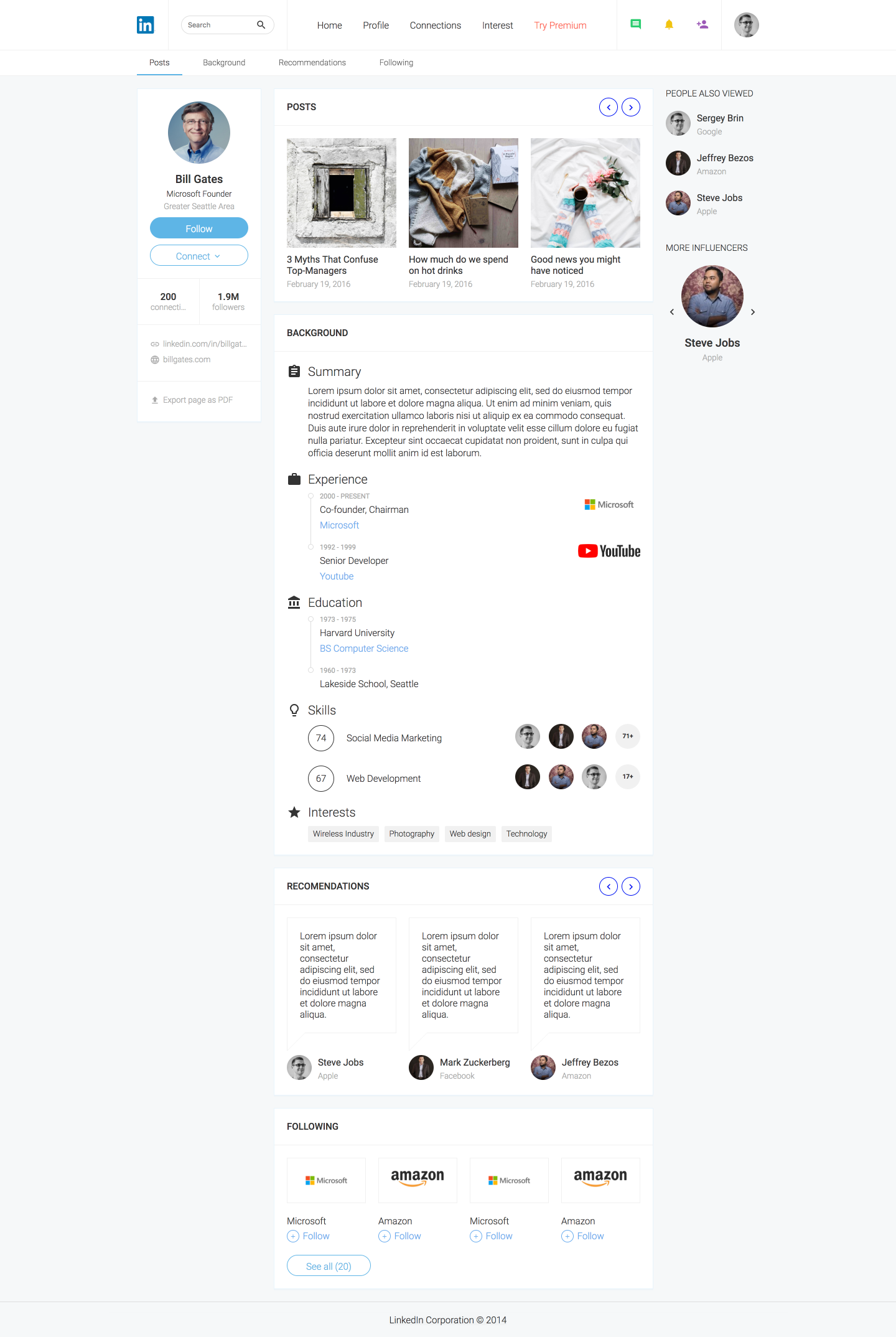This screenshot has width=896, height=1337.
Task: Open the Connections menu item
Action: click(x=436, y=26)
